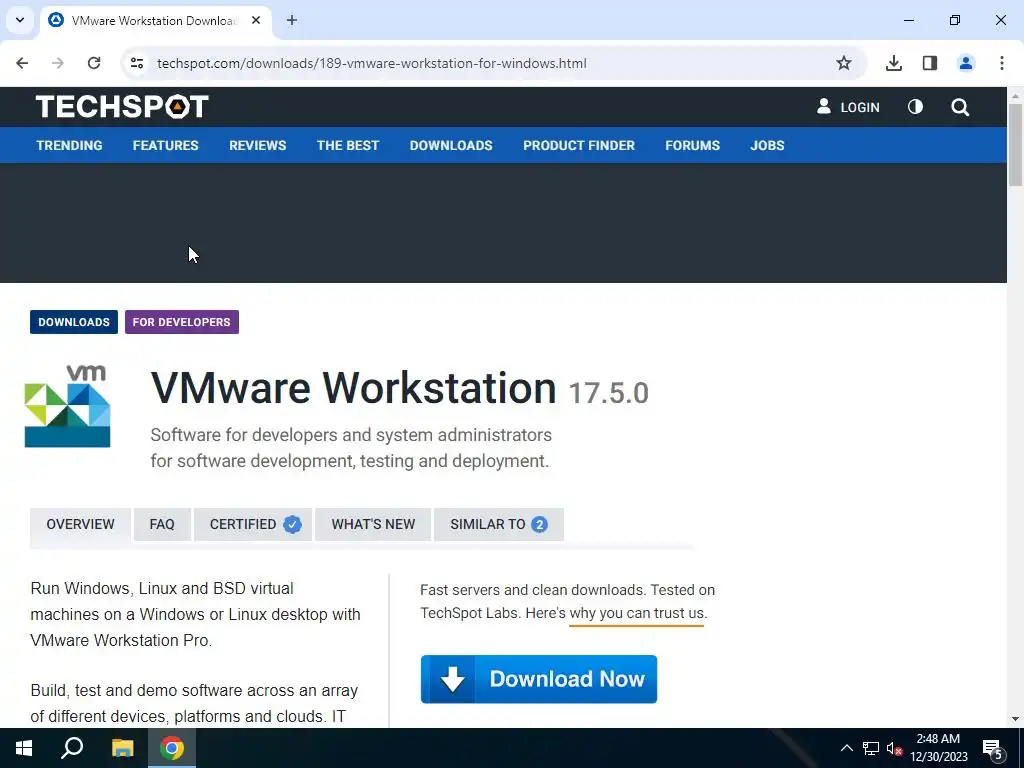Reload the page with the refresh icon
Image resolution: width=1024 pixels, height=768 pixels.
94,63
